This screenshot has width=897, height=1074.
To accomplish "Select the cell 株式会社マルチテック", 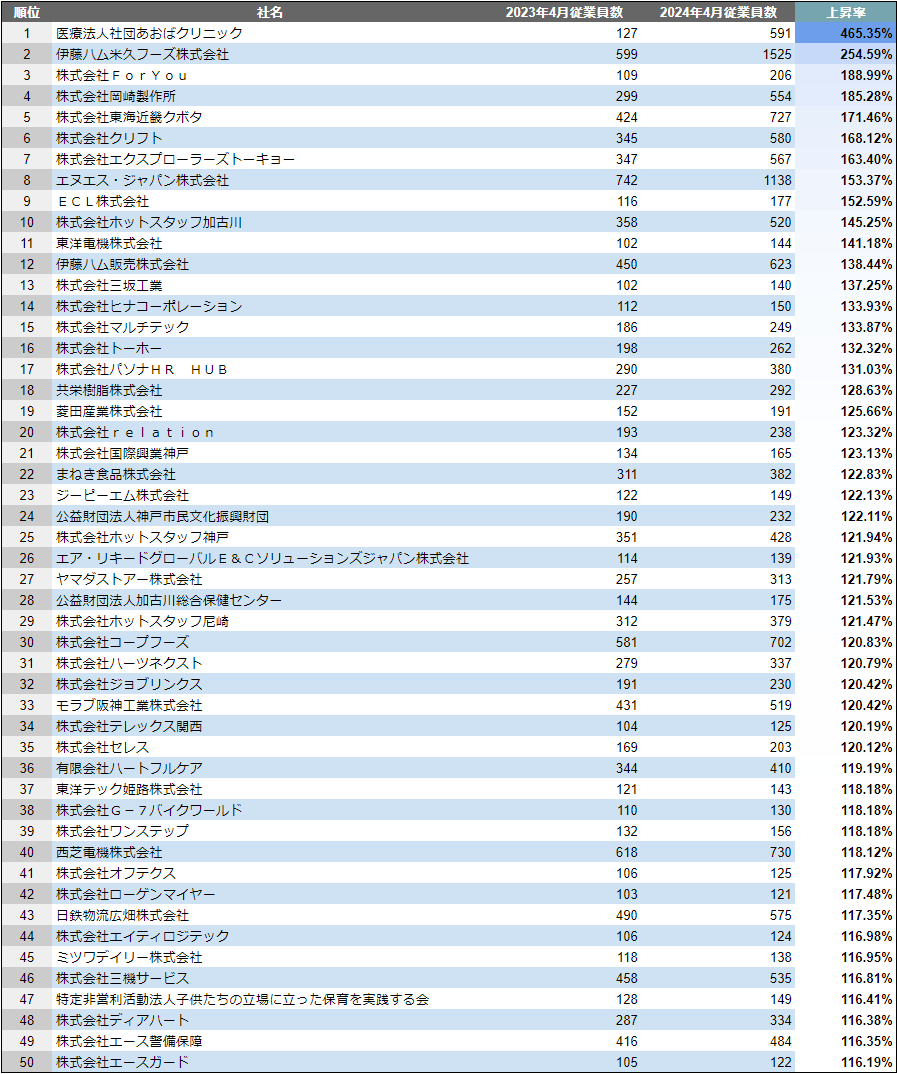I will (x=123, y=327).
